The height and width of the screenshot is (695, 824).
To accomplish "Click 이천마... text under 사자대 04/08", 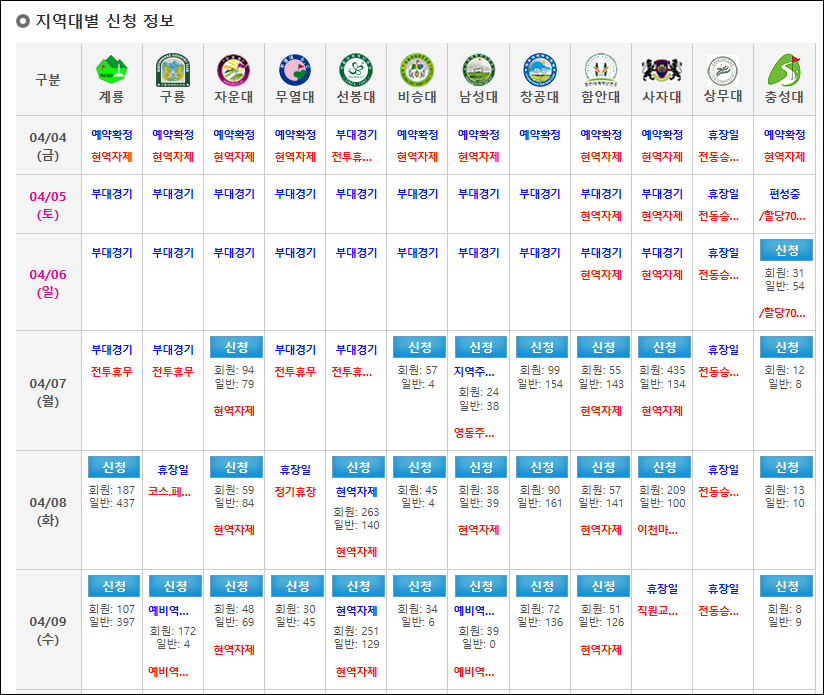I will point(657,530).
